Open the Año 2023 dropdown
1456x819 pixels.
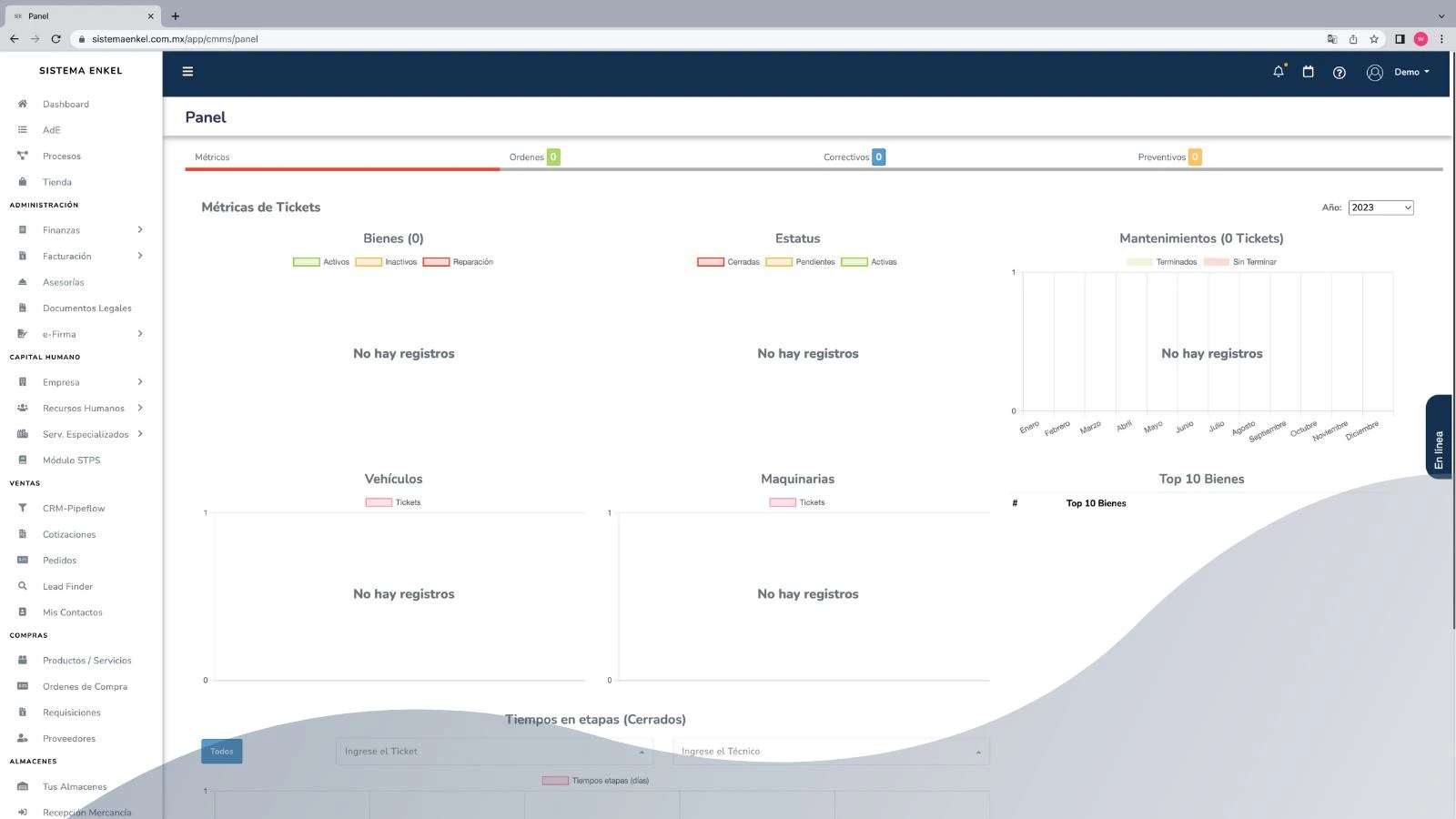click(x=1380, y=207)
